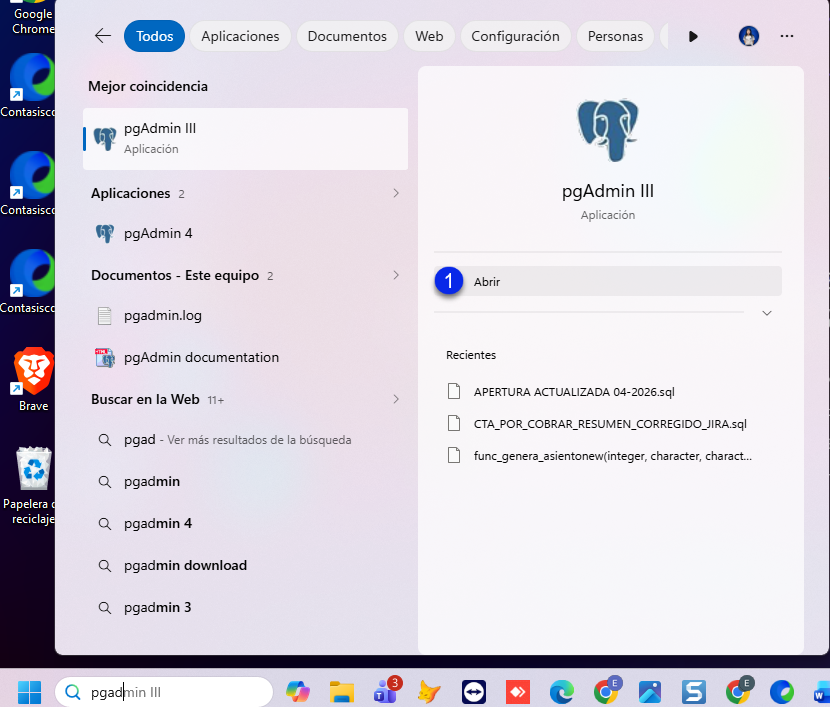The width and height of the screenshot is (830, 707).
Task: Select pgAdmin III best match result
Action: (x=246, y=139)
